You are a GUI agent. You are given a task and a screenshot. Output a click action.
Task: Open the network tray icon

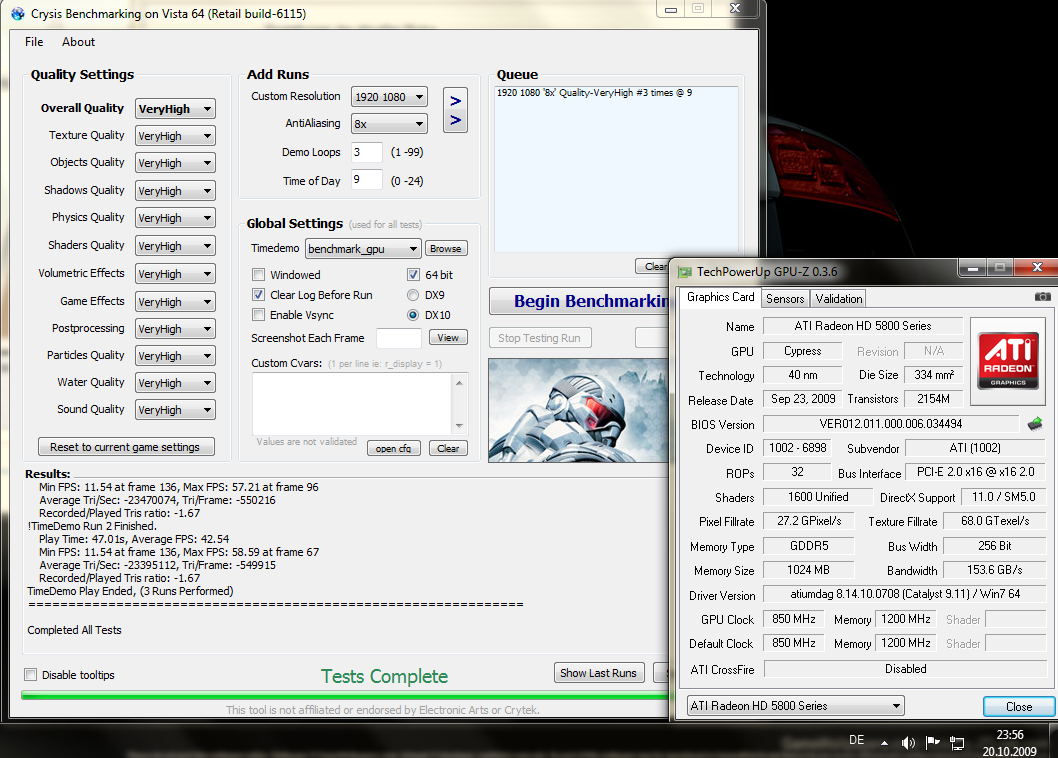coord(957,743)
